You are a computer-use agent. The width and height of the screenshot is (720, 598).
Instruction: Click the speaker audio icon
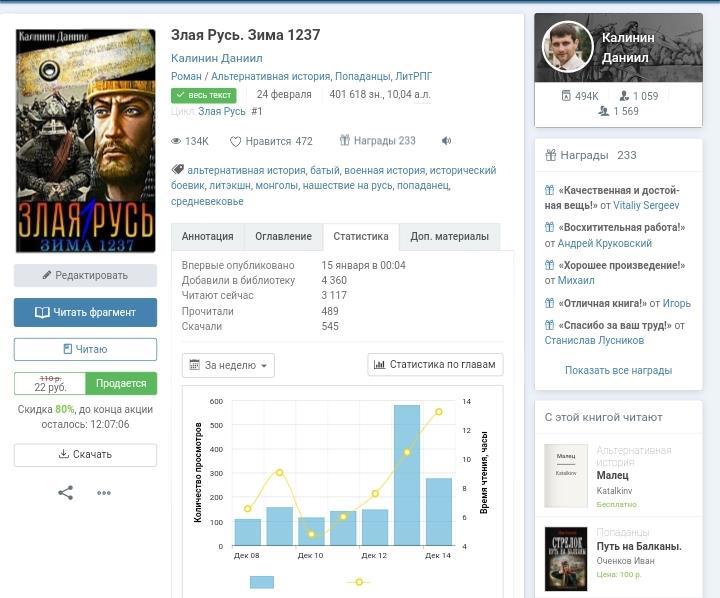(x=446, y=141)
